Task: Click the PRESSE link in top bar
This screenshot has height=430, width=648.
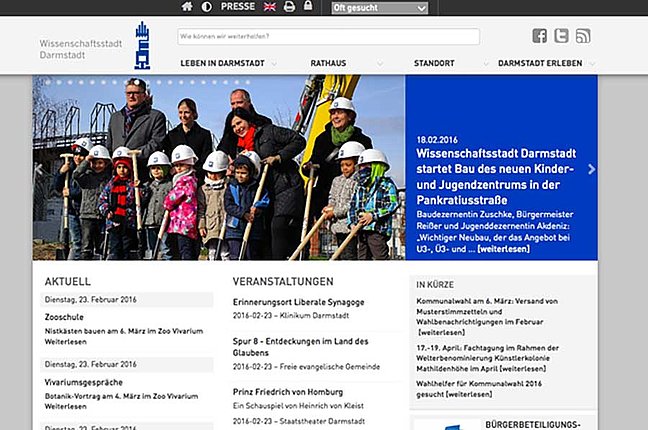Action: point(237,6)
